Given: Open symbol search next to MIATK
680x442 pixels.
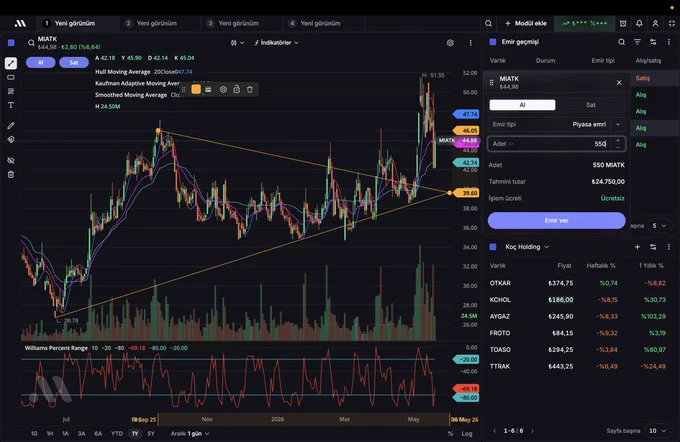Looking at the screenshot, I should coord(31,43).
